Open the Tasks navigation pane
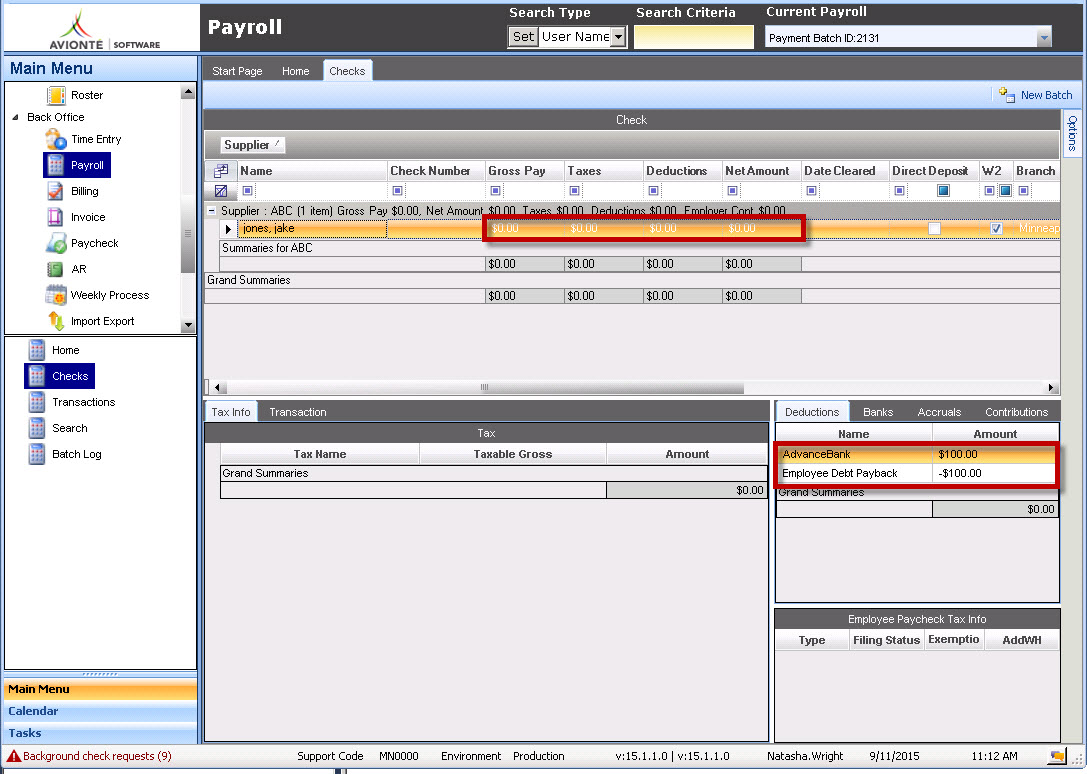 tap(101, 733)
